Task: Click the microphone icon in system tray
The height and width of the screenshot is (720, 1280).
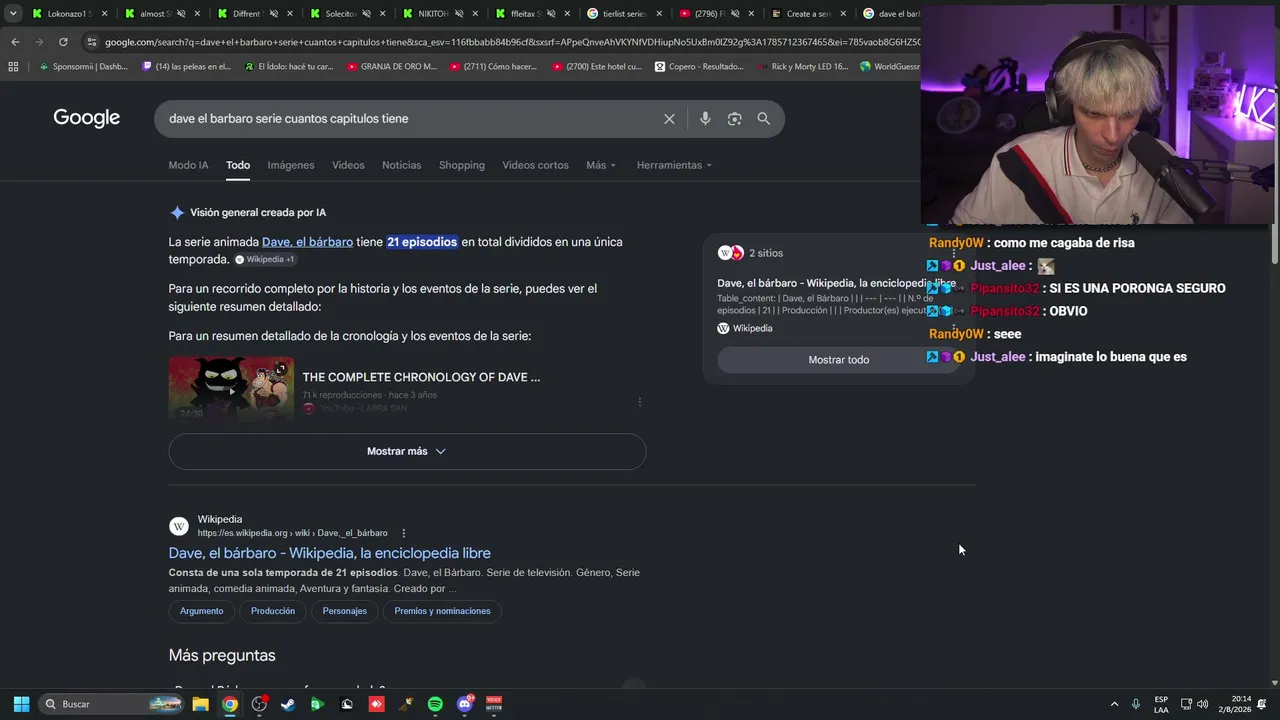Action: point(1136,704)
